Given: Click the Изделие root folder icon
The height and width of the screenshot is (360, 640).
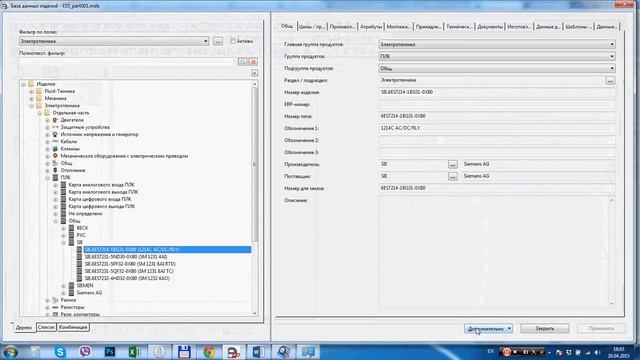Looking at the screenshot, I should (x=31, y=84).
